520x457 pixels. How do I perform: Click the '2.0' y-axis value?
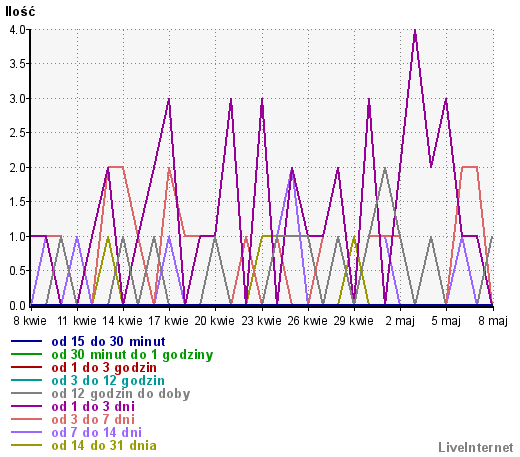tap(17, 168)
